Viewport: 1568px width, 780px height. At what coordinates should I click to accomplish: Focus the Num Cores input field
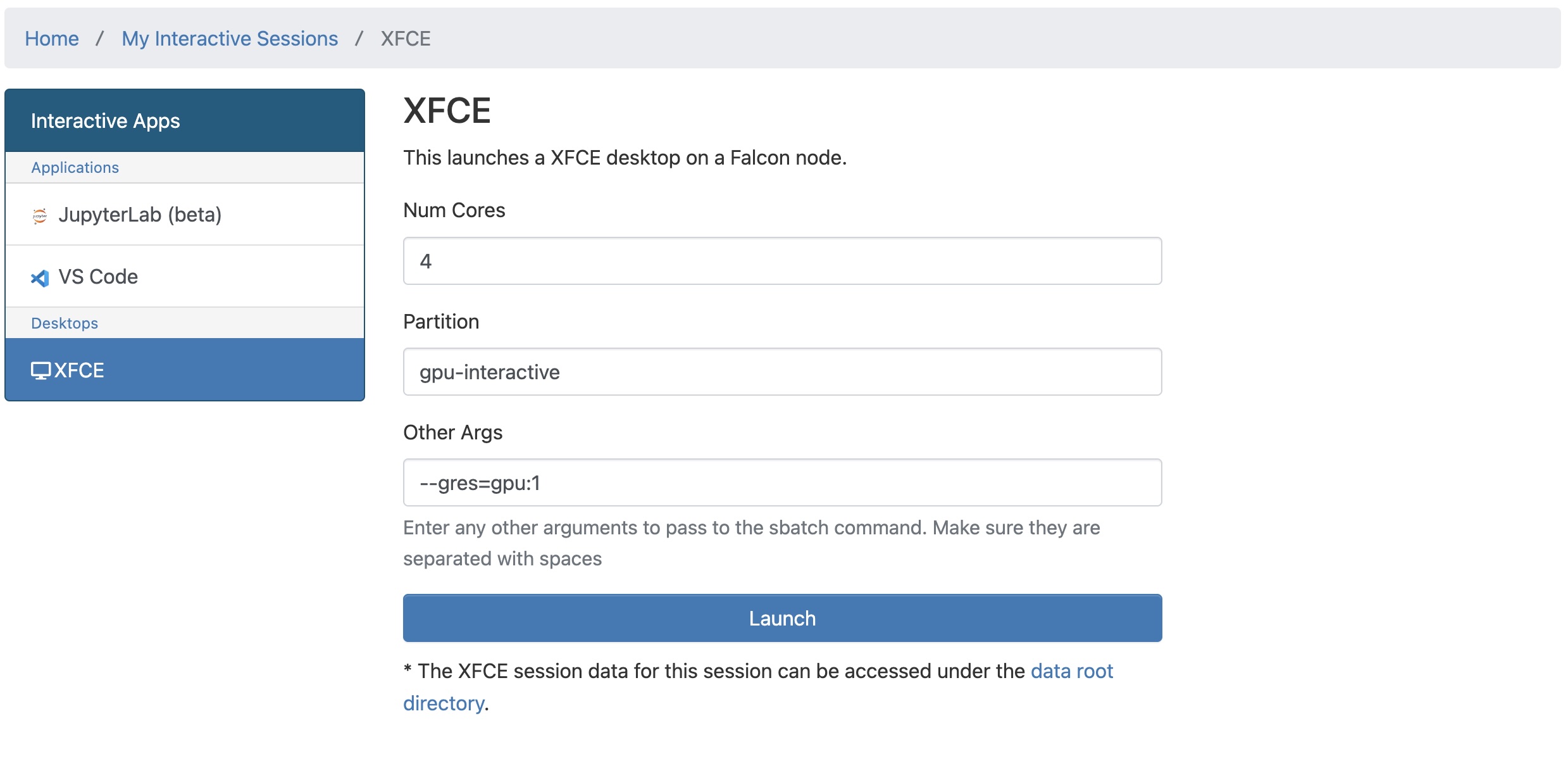[782, 261]
